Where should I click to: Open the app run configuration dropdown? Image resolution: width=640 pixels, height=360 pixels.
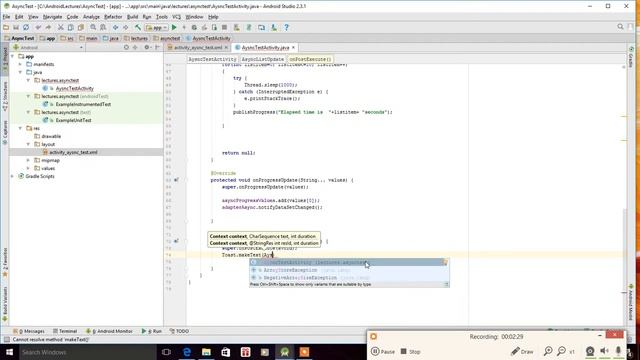point(156,27)
